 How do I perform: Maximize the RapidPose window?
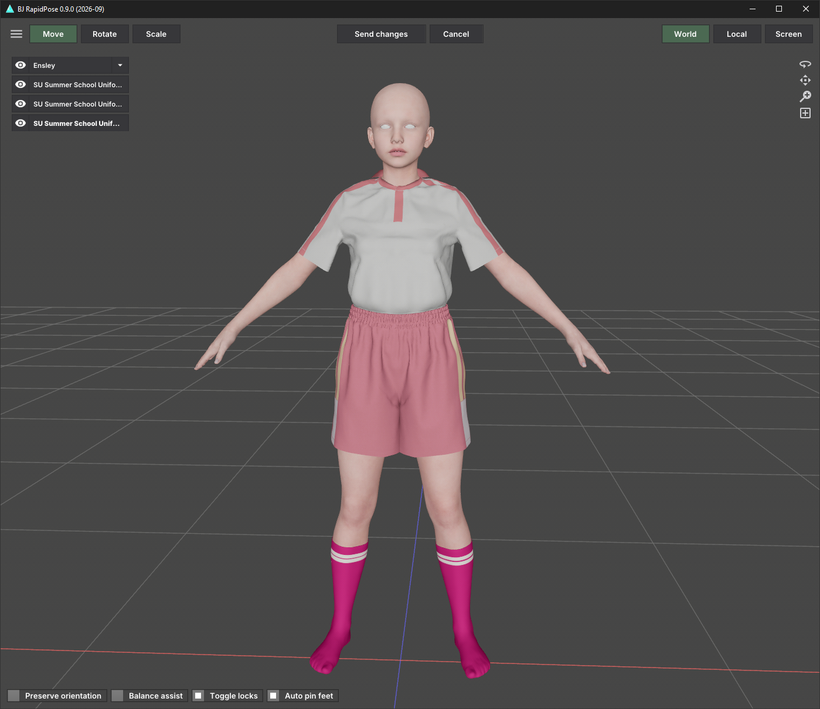[779, 9]
